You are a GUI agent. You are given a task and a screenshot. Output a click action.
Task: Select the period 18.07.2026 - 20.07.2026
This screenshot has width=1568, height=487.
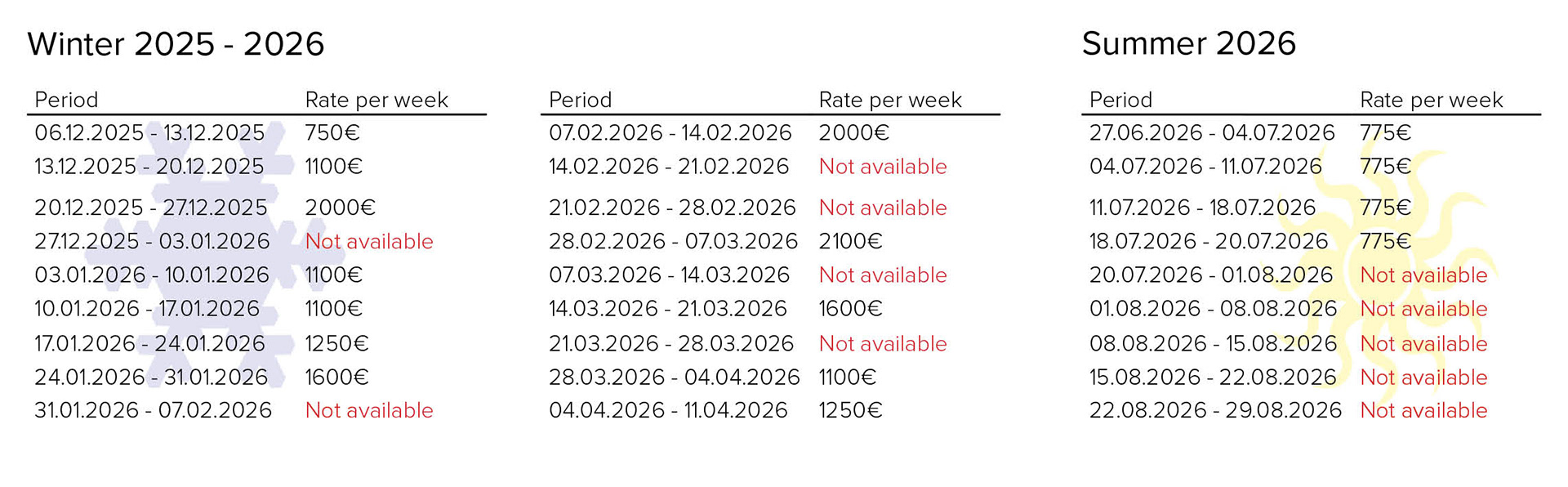coord(1209,242)
